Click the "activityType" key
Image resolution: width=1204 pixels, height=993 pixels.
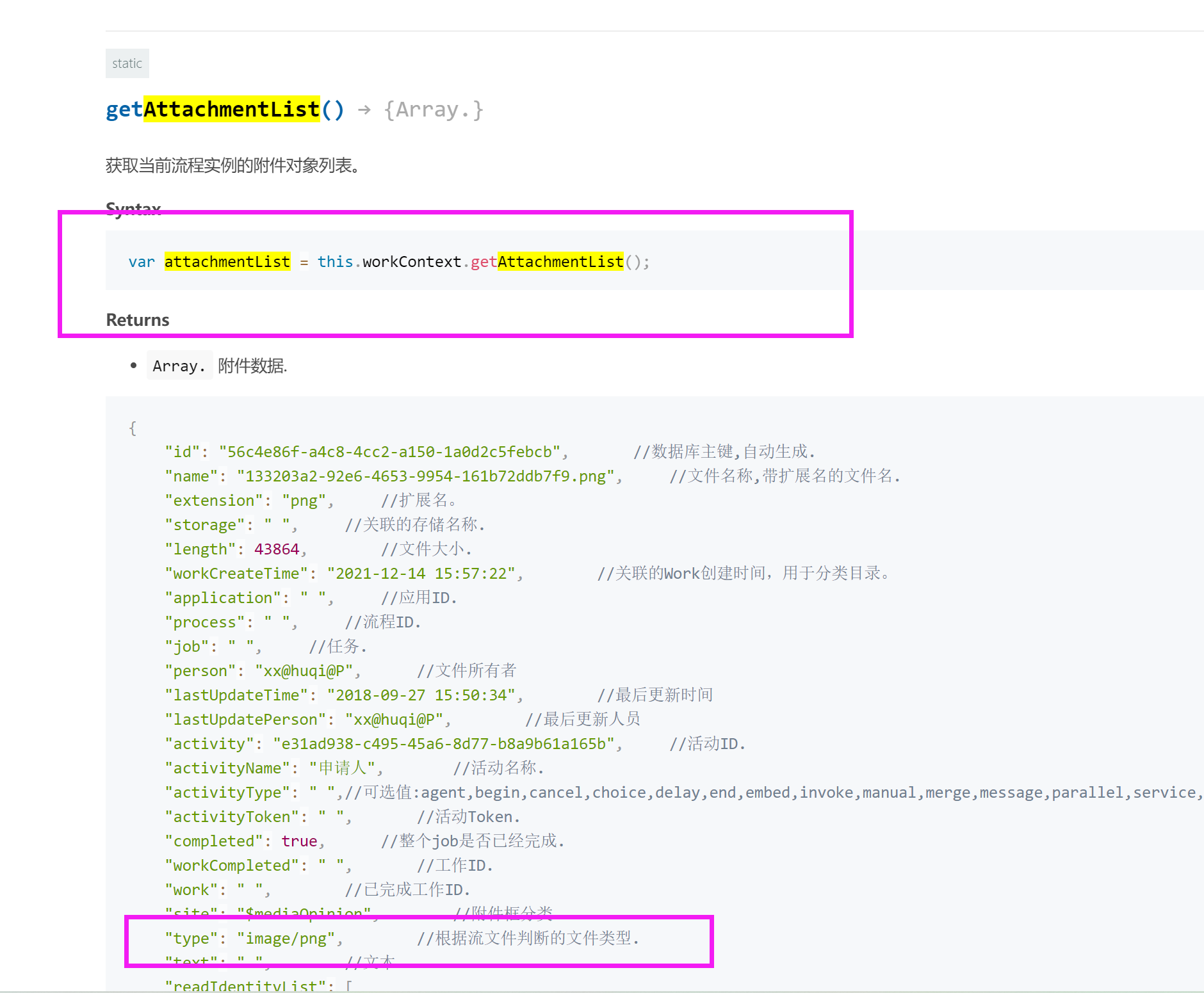click(x=227, y=793)
